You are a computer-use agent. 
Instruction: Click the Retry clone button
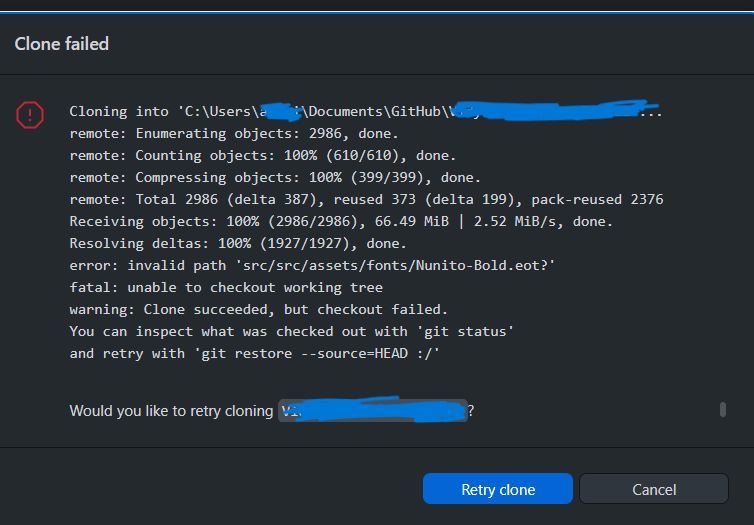tap(498, 489)
